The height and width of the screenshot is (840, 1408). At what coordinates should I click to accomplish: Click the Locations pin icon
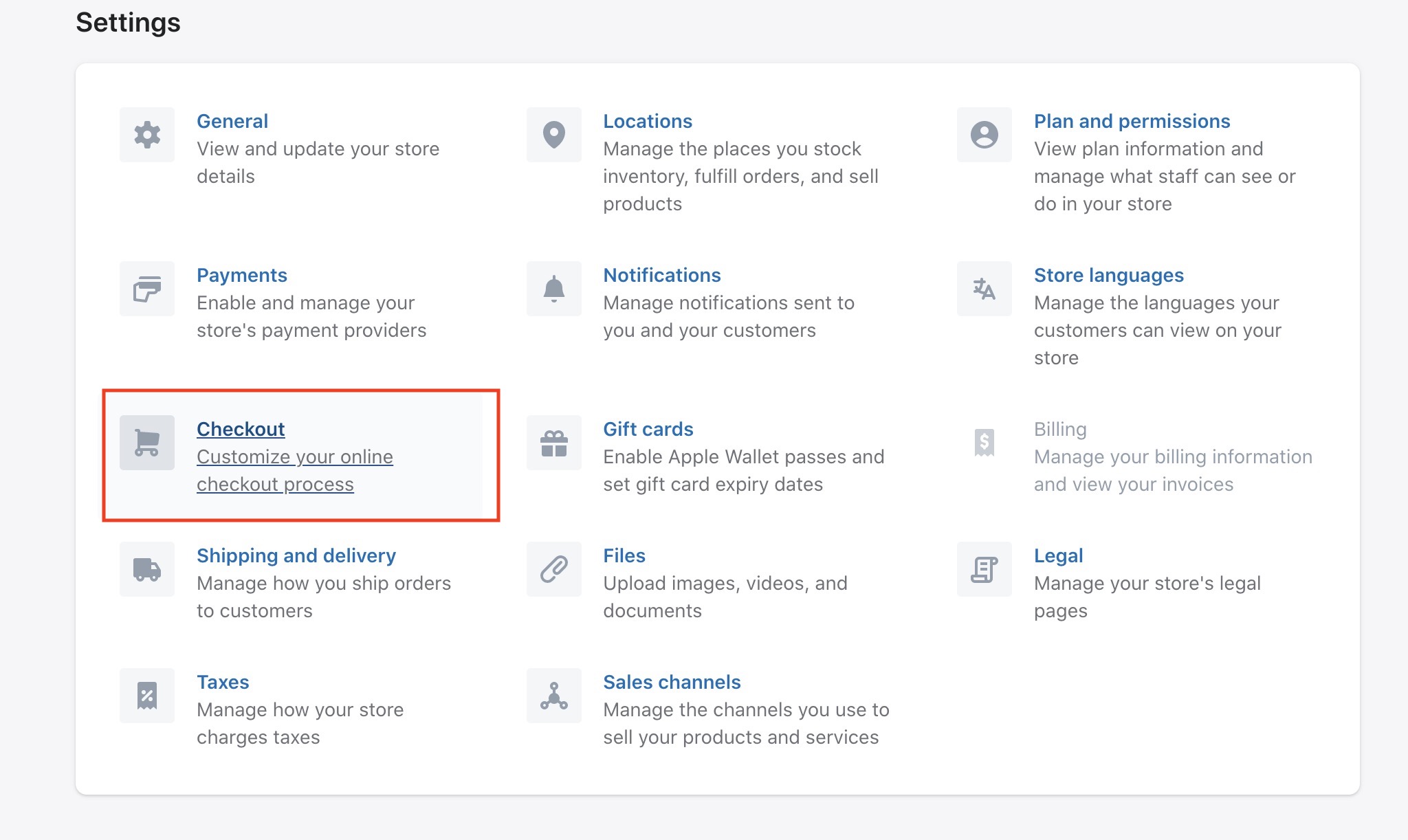point(553,135)
